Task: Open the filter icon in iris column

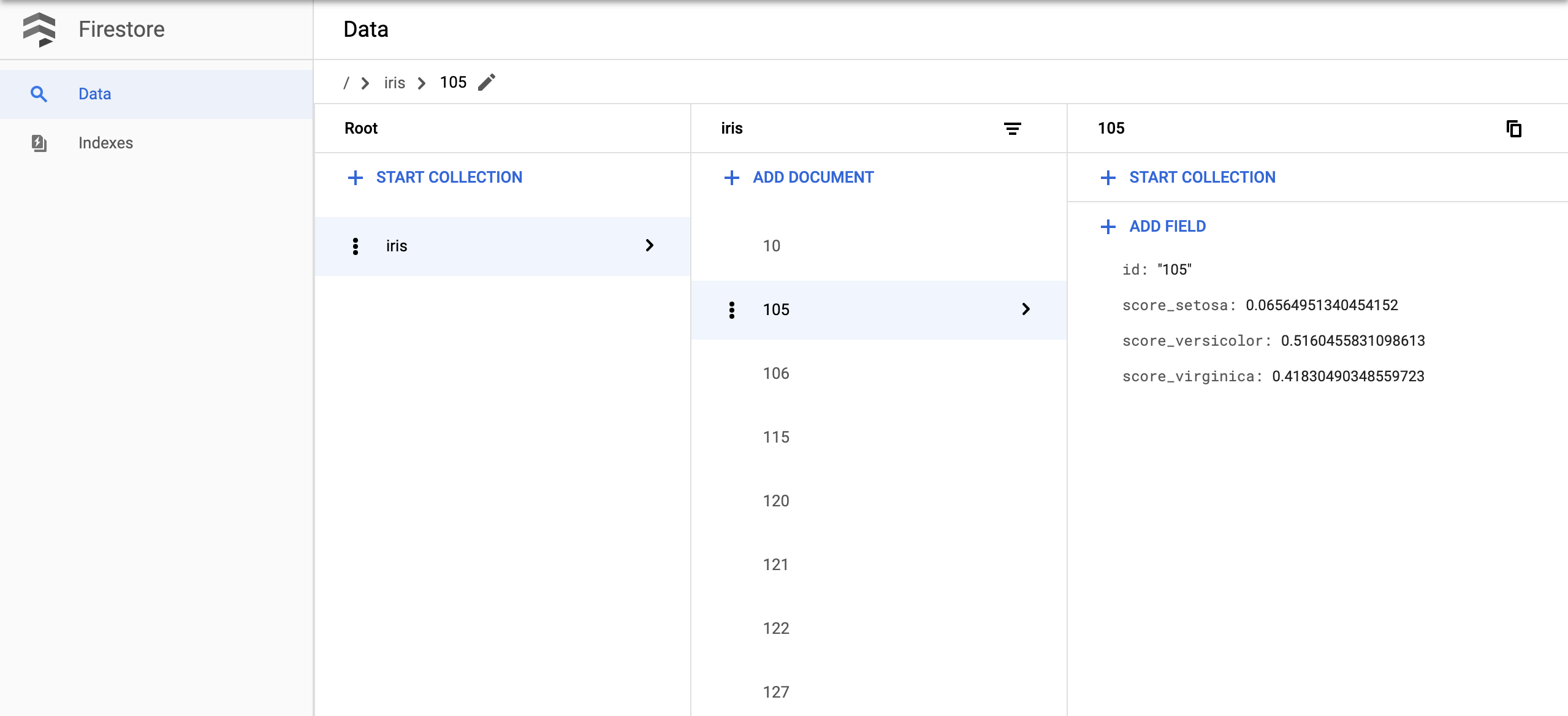Action: (1012, 129)
